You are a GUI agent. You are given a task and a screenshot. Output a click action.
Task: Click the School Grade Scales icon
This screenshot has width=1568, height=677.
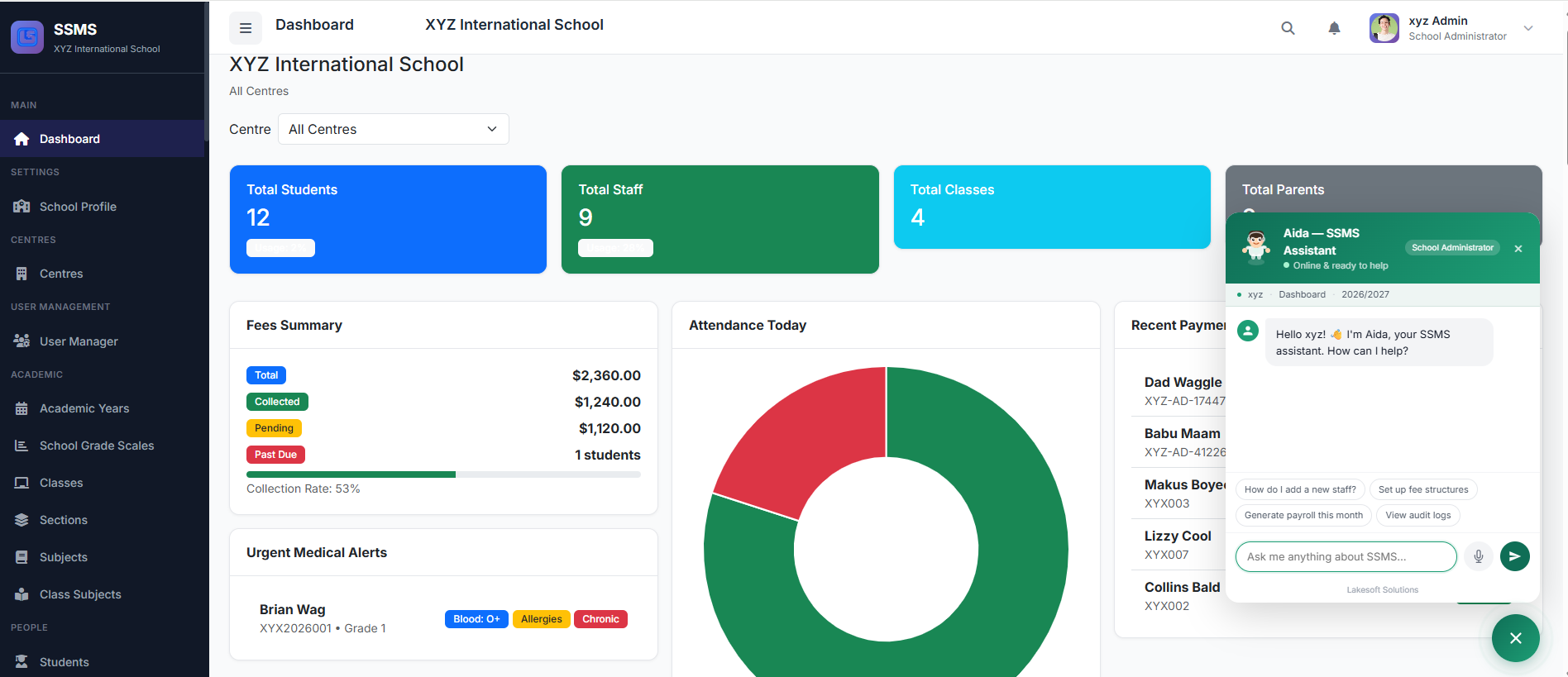[22, 446]
